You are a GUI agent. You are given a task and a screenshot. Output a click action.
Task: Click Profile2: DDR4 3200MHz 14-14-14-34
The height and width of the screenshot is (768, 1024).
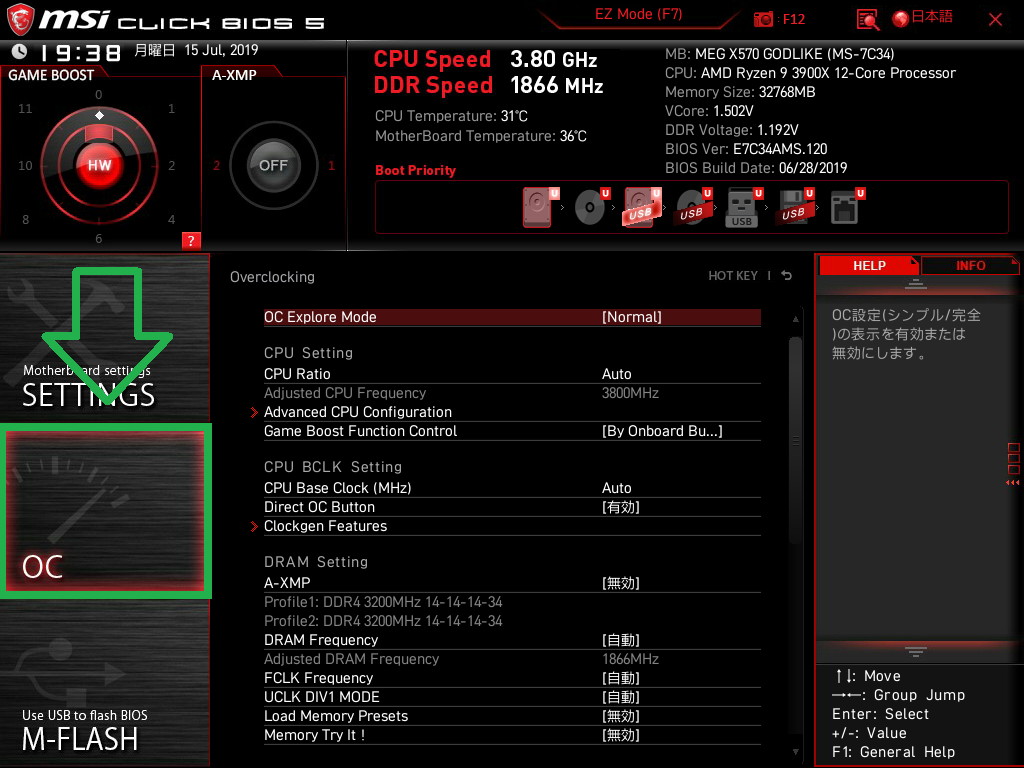[x=383, y=621]
